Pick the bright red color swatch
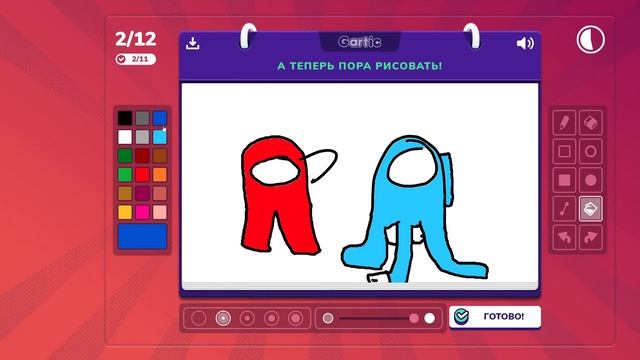The height and width of the screenshot is (360, 640). tap(142, 174)
